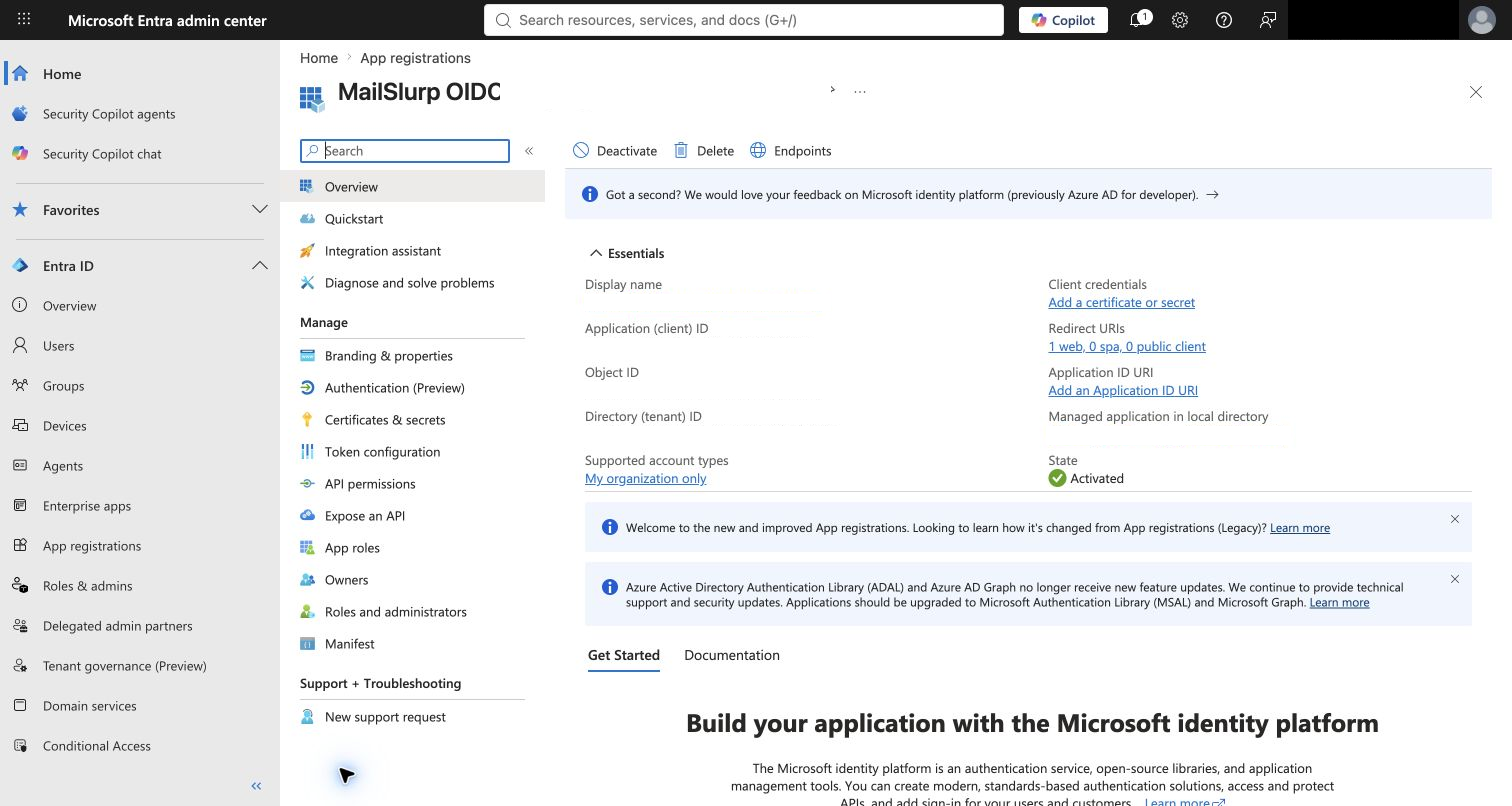Open Devices in left navigation

coord(64,426)
